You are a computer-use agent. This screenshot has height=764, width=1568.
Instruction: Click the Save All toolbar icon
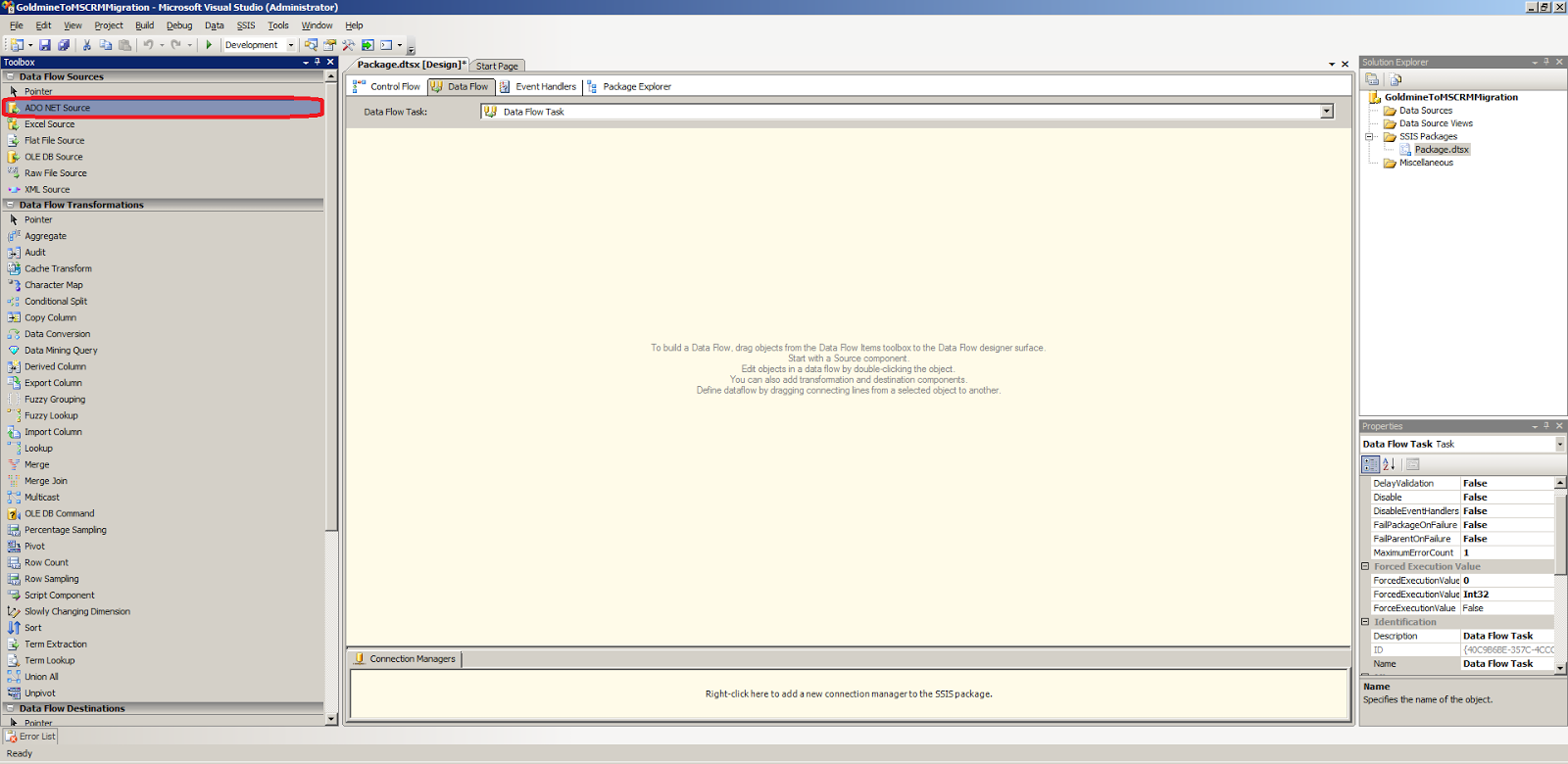pos(64,45)
